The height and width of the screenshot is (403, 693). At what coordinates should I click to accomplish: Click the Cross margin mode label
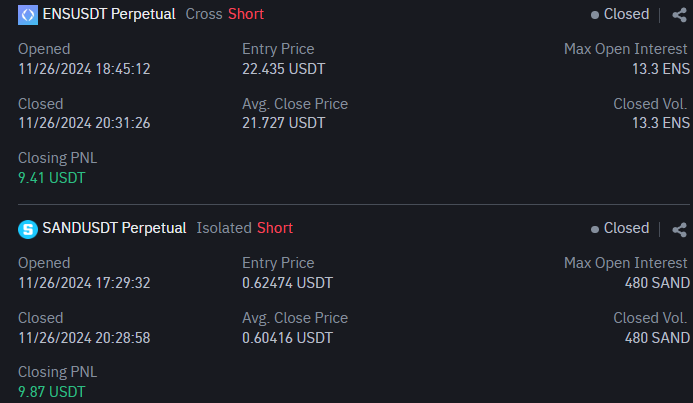pos(204,14)
